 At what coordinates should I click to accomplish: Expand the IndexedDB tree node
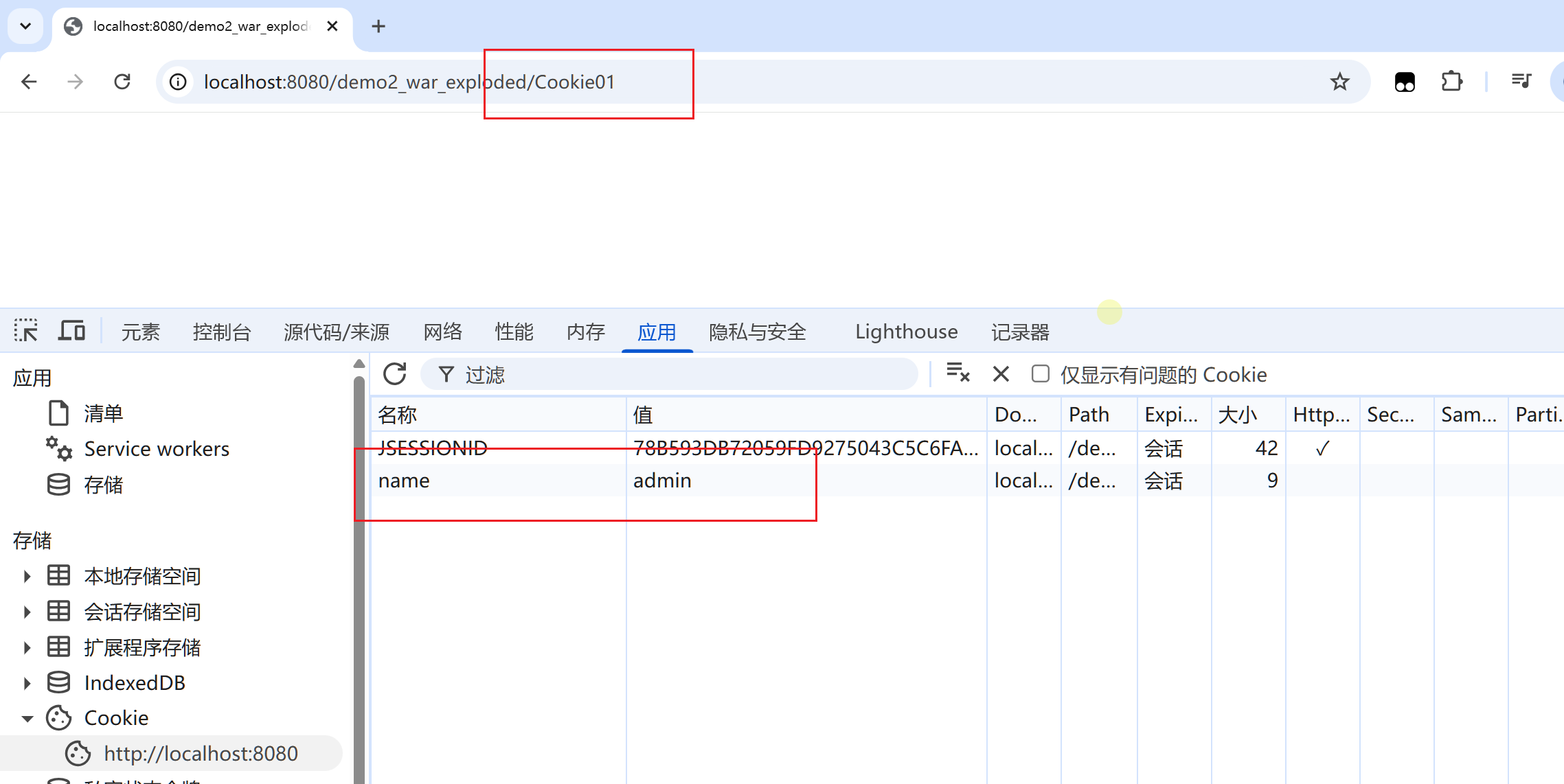pyautogui.click(x=27, y=683)
